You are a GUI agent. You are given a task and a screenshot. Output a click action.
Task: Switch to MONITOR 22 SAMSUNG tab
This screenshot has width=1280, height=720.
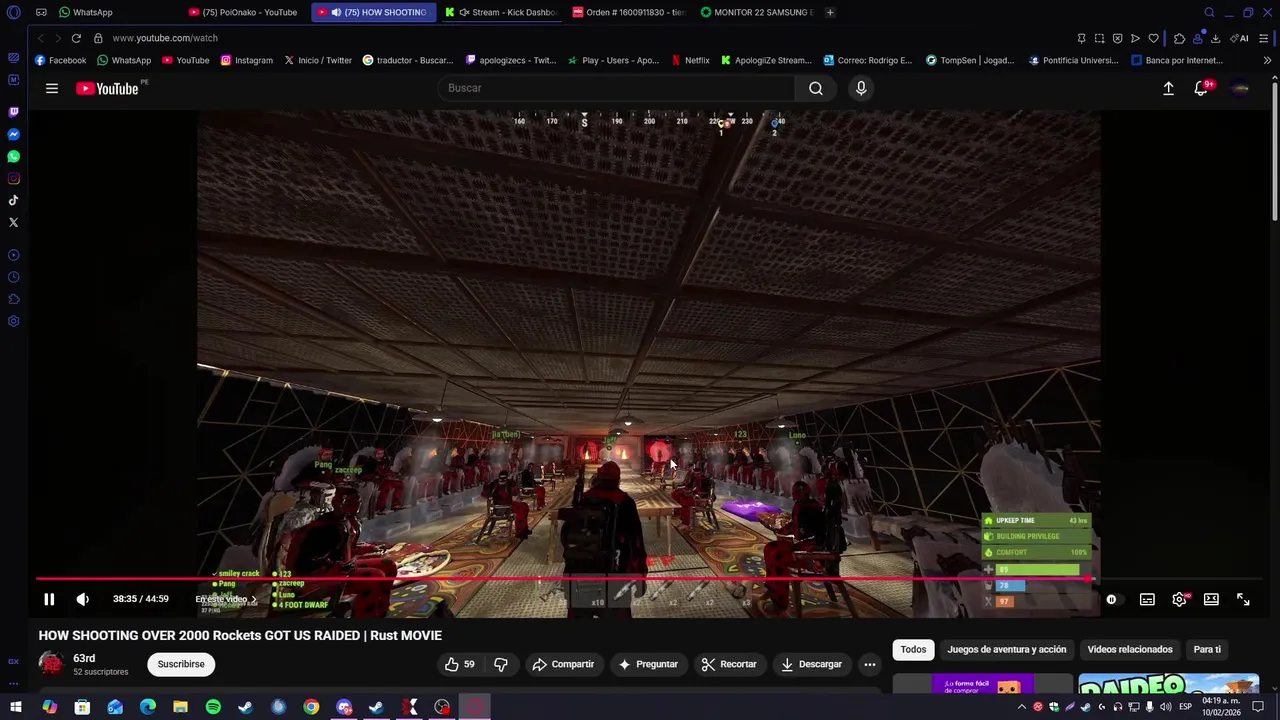(x=759, y=12)
